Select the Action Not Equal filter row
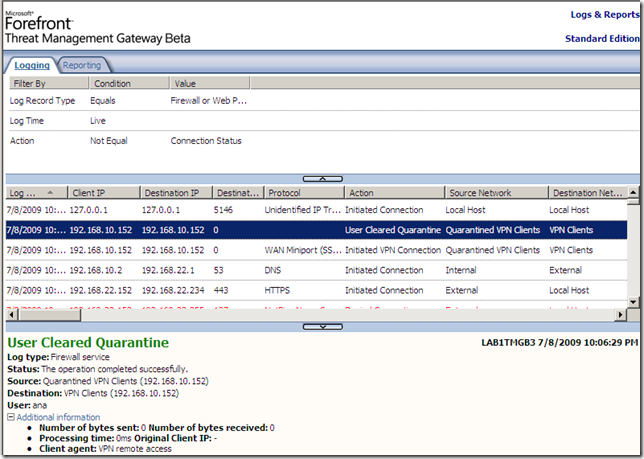 (x=322, y=141)
